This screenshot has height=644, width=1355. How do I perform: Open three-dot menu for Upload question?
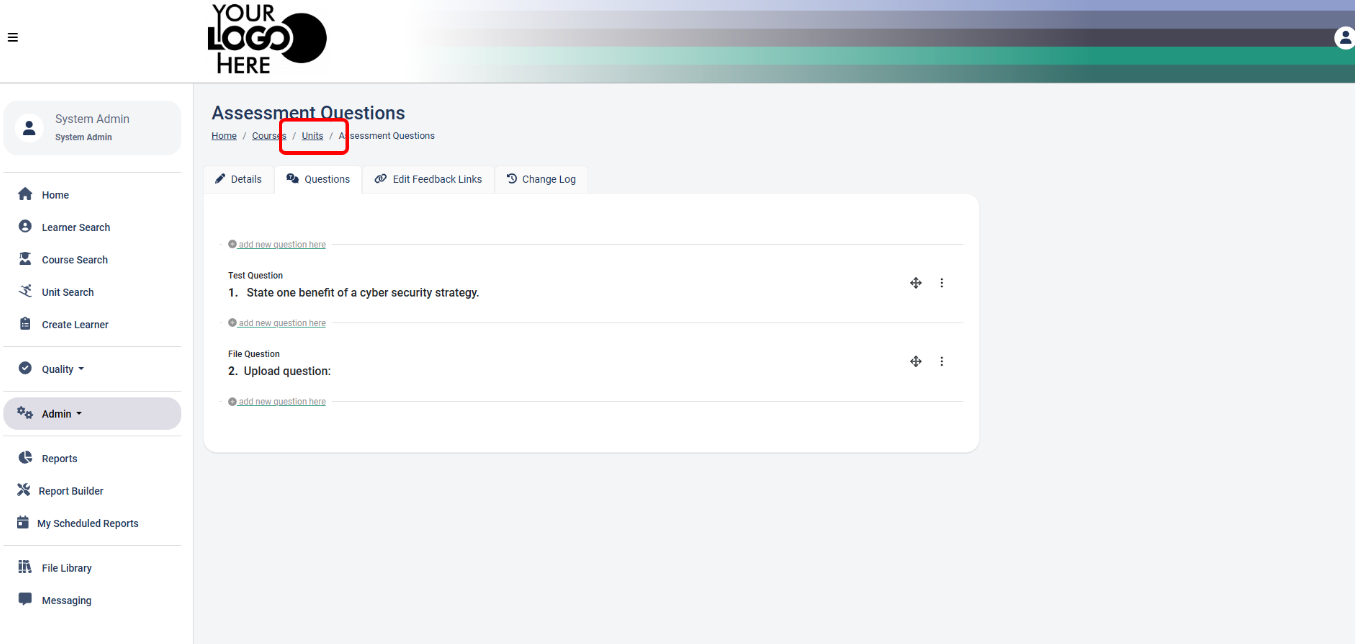click(941, 362)
